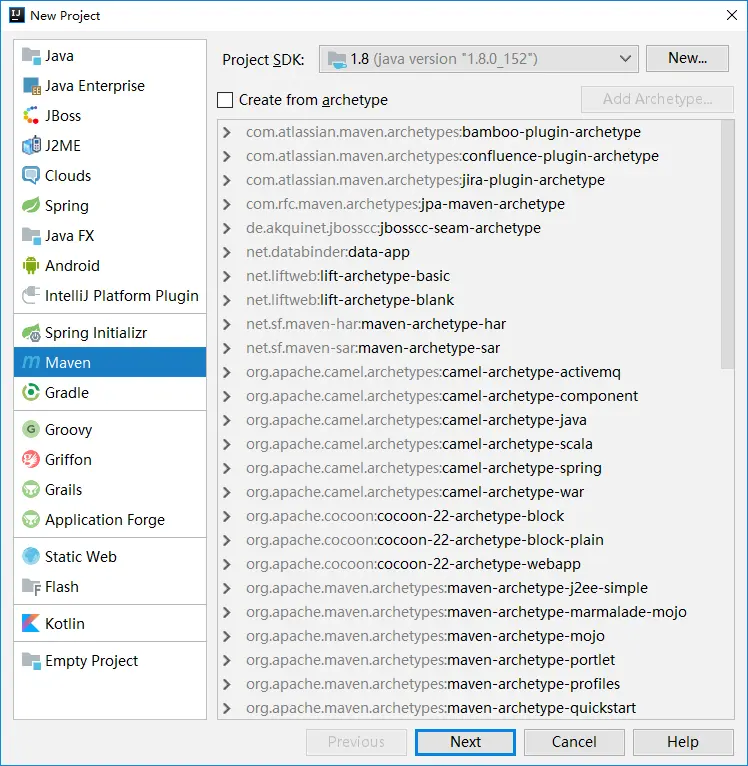Switch to the Kotlin category label
The width and height of the screenshot is (748, 766).
click(x=65, y=623)
